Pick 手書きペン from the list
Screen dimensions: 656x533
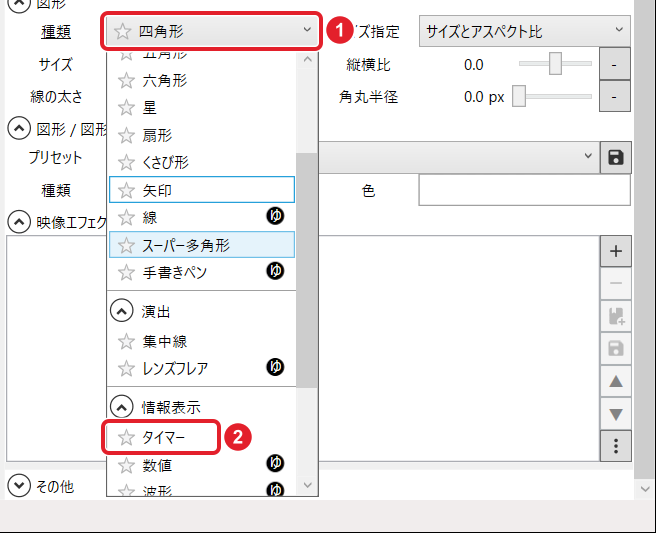[202, 273]
